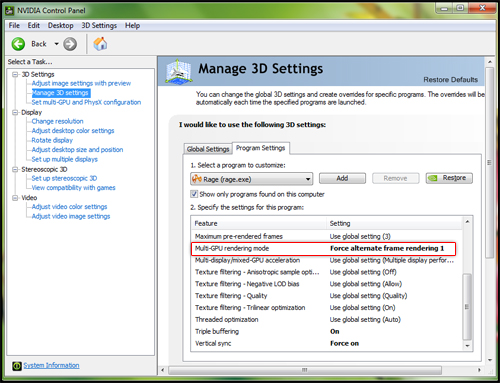Click the settings list scrollbar thumb
Viewport: 500px width, 383px height.
click(467, 306)
